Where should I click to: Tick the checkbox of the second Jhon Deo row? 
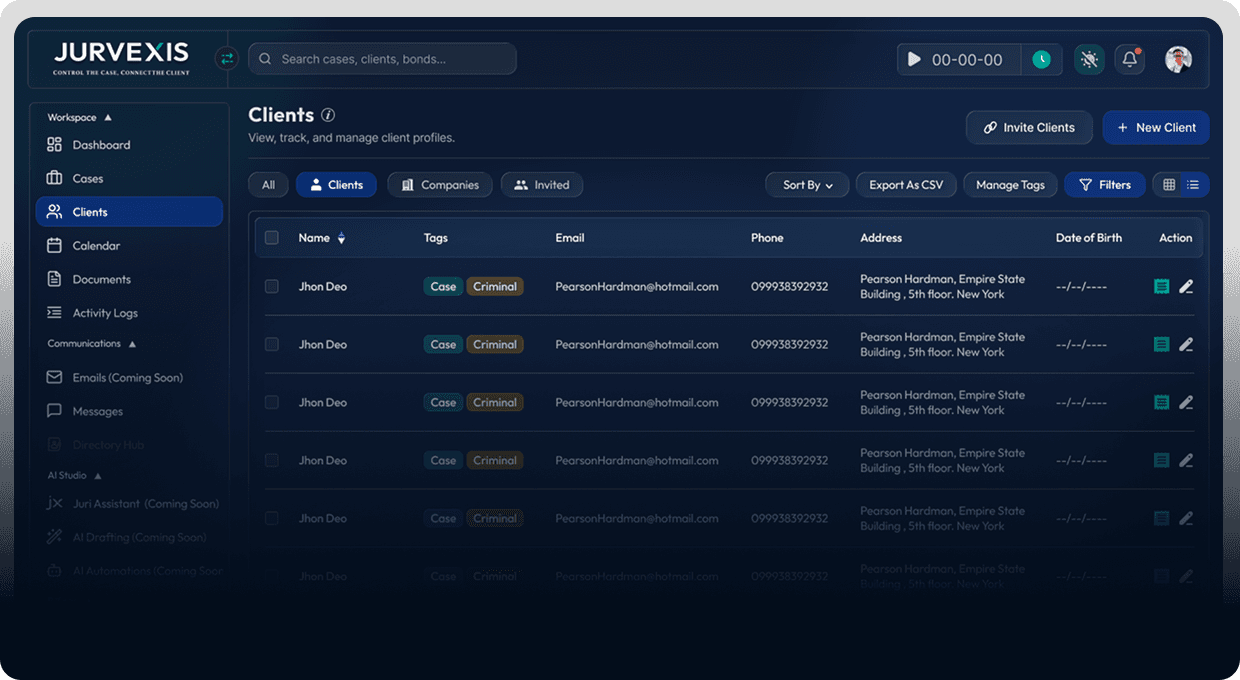(272, 345)
